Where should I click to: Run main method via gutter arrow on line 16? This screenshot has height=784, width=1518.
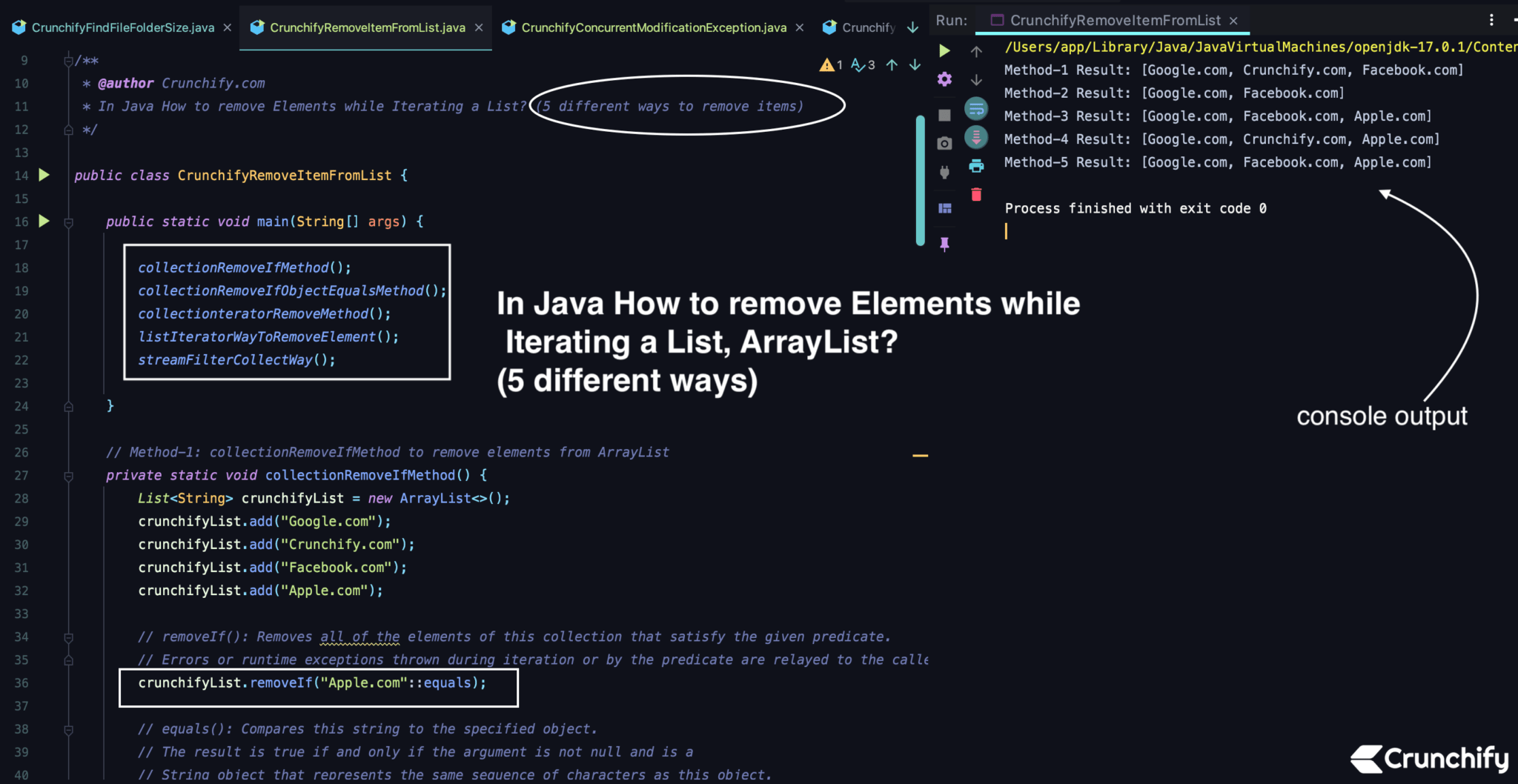[44, 221]
